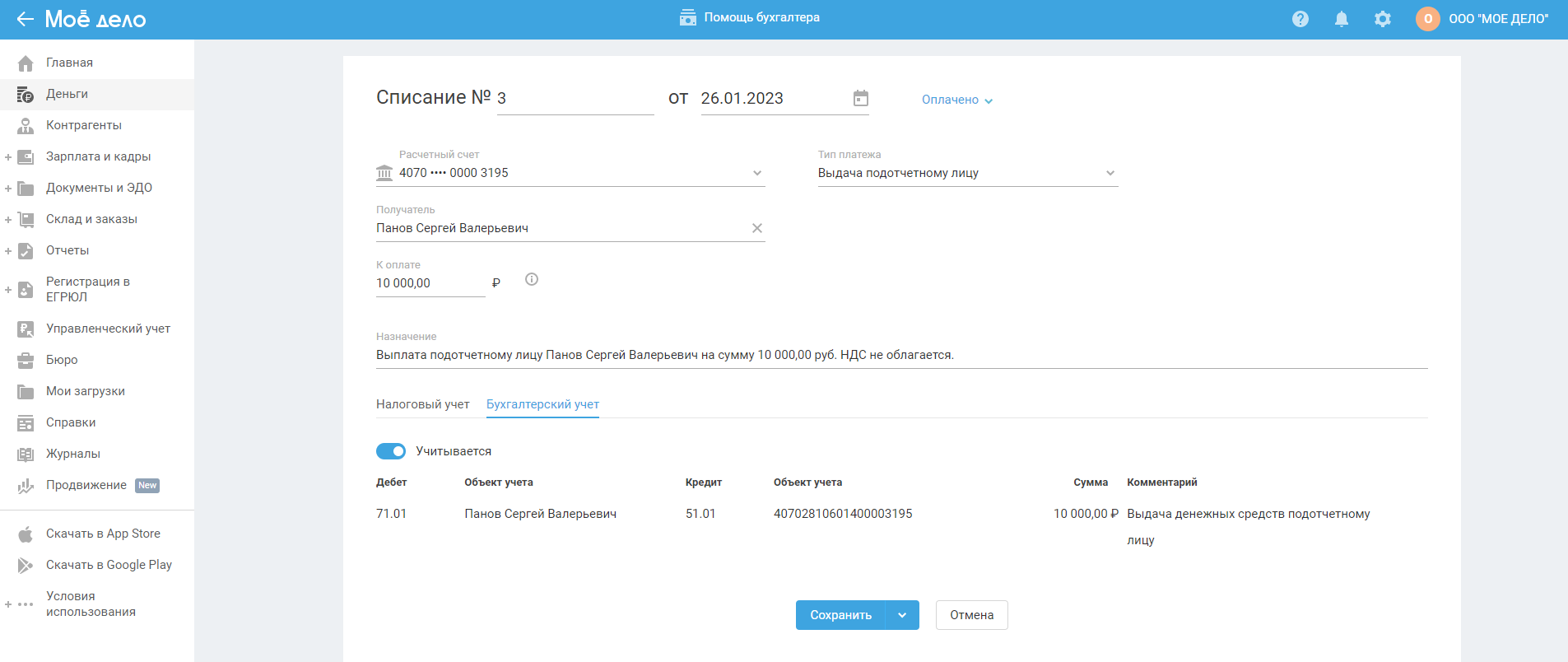Viewport: 1568px width, 662px height.
Task: Open the Оплачено status dropdown
Action: point(956,100)
